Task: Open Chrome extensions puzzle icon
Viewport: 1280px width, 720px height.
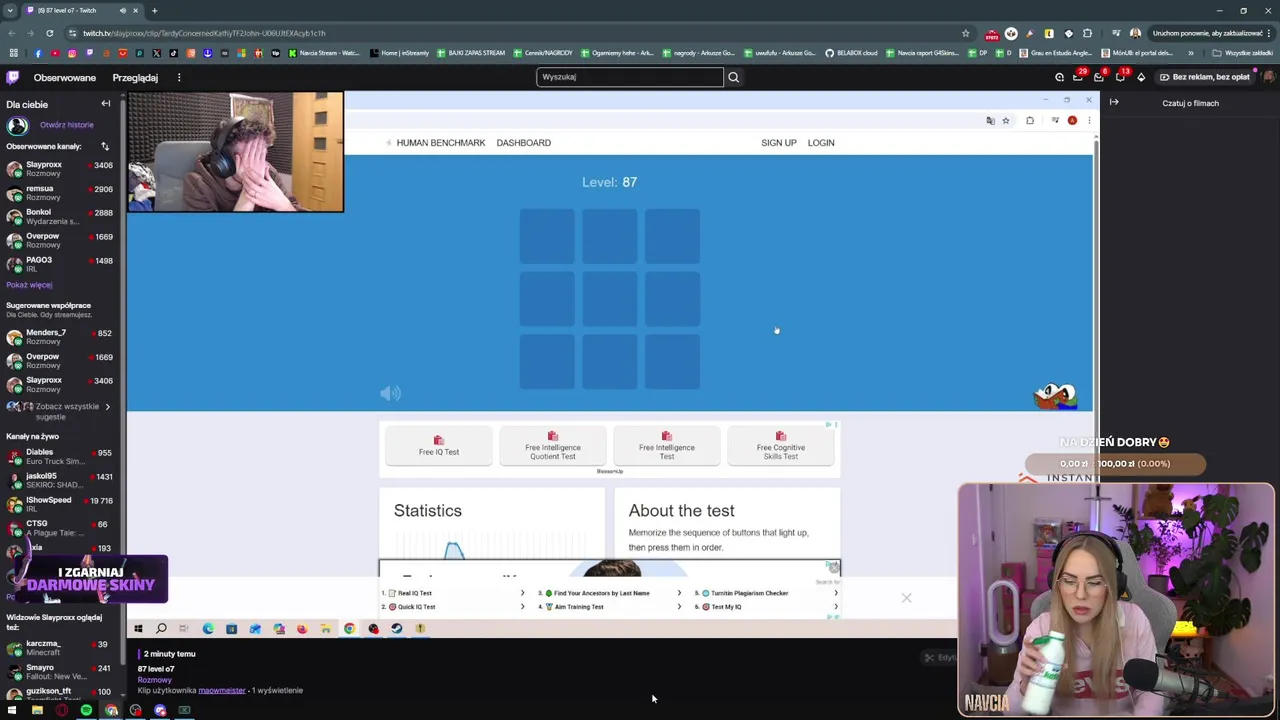Action: pos(1087,33)
